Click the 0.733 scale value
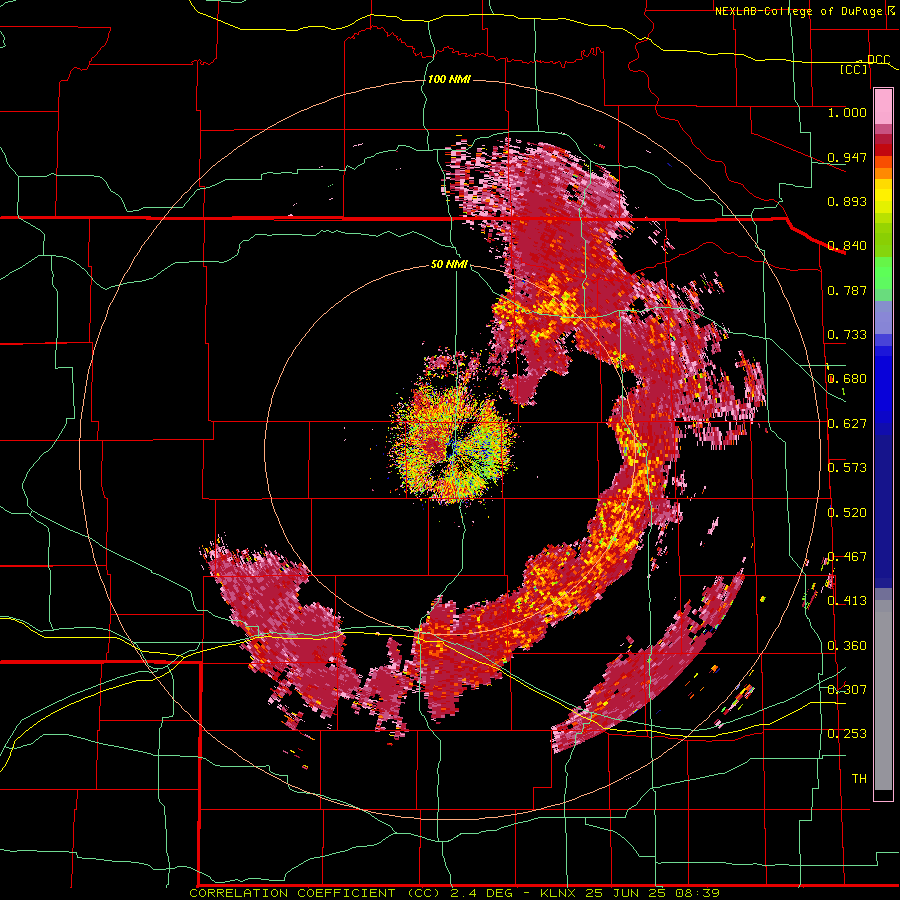 [847, 335]
